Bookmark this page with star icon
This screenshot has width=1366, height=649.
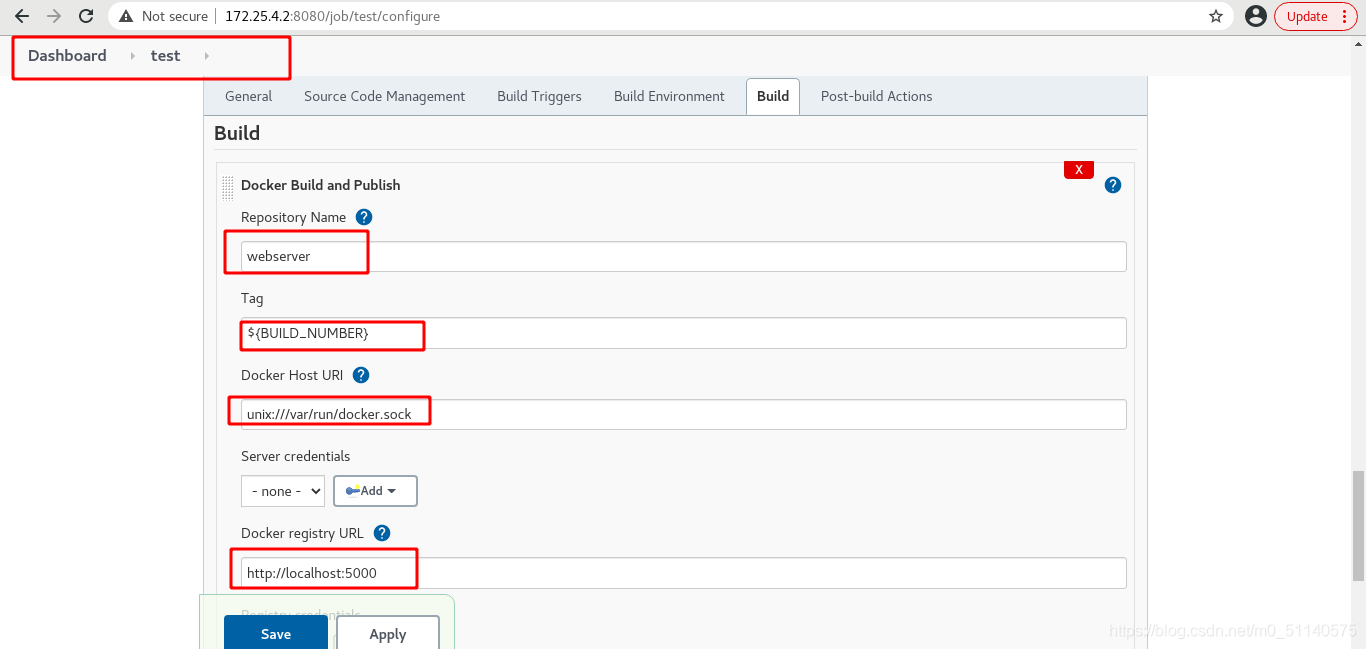[x=1216, y=16]
